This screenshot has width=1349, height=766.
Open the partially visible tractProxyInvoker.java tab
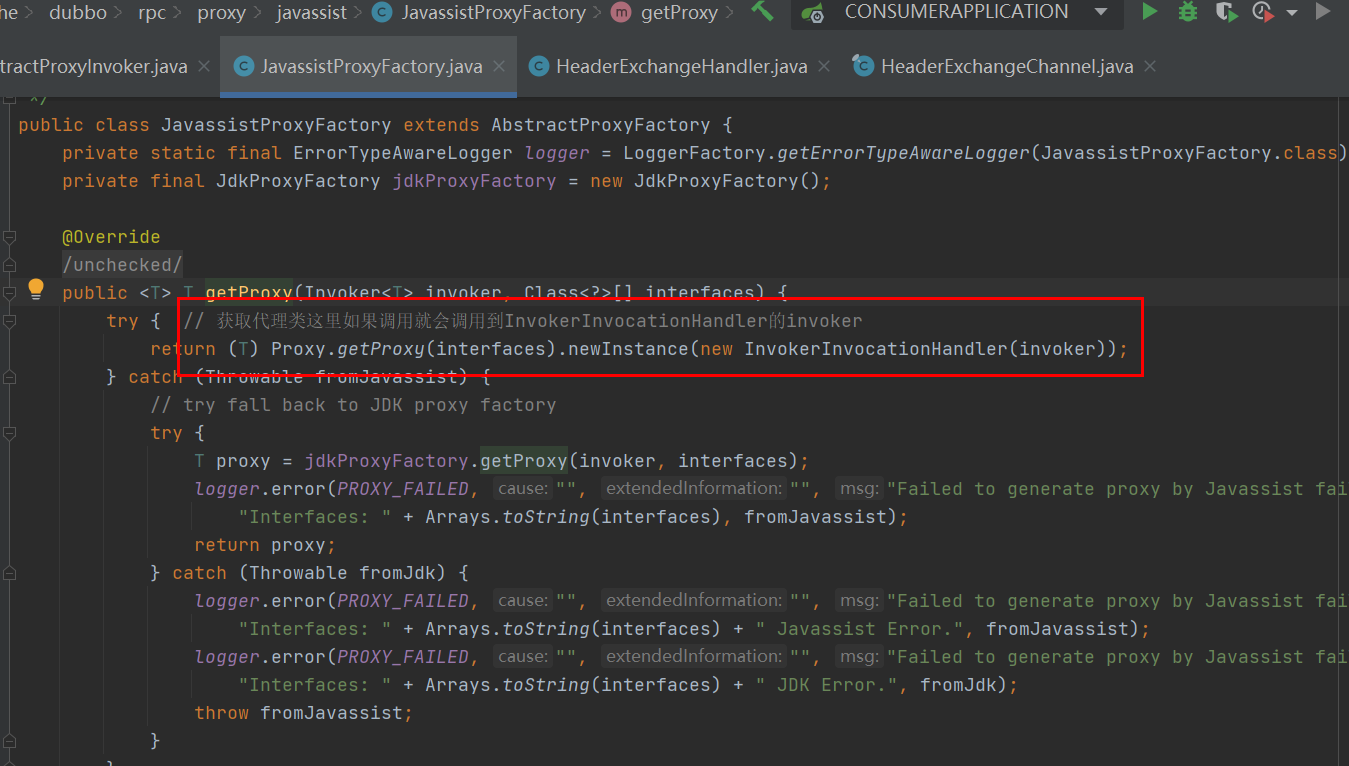[93, 67]
